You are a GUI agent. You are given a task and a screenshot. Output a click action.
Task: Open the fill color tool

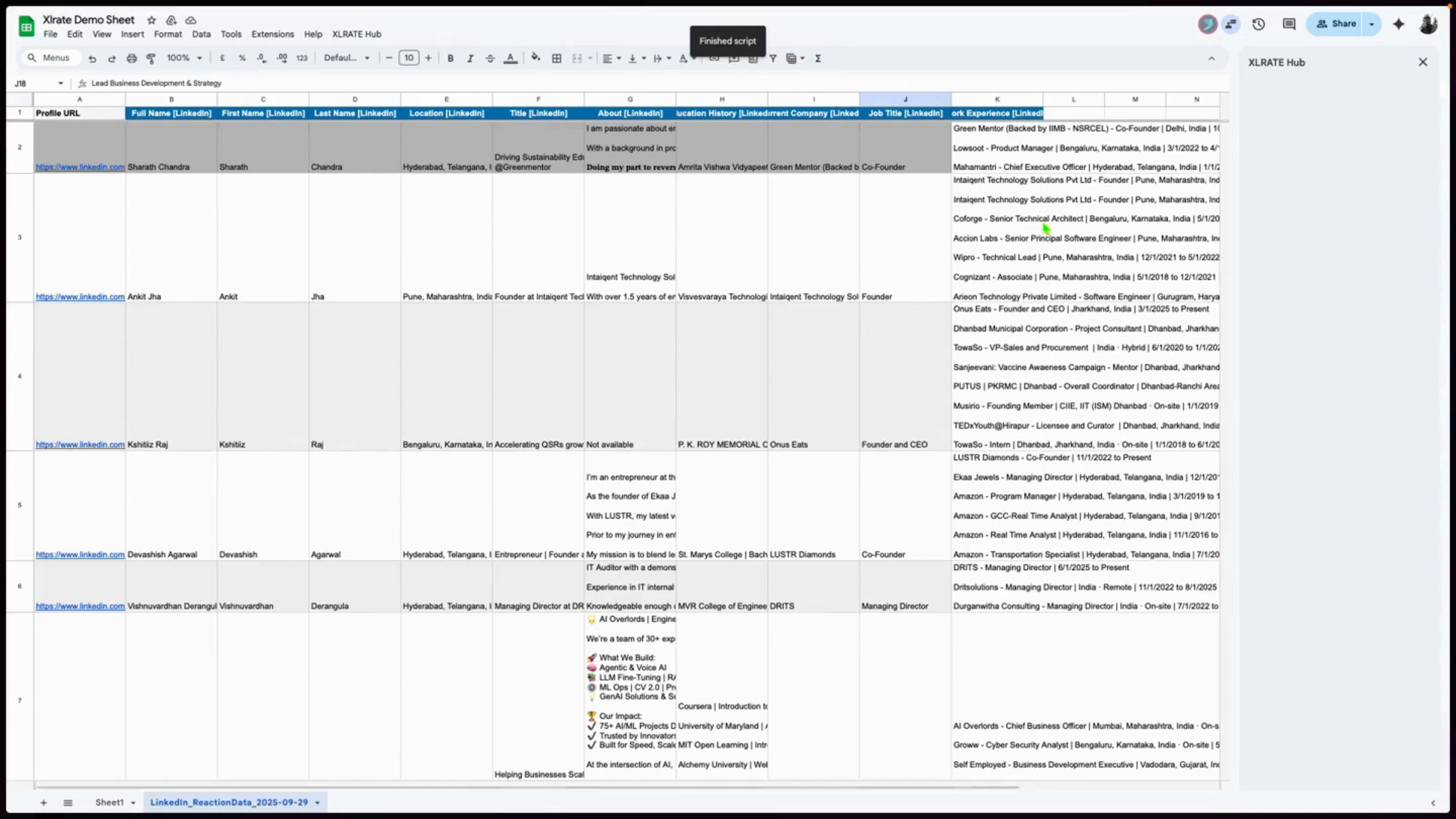click(535, 58)
